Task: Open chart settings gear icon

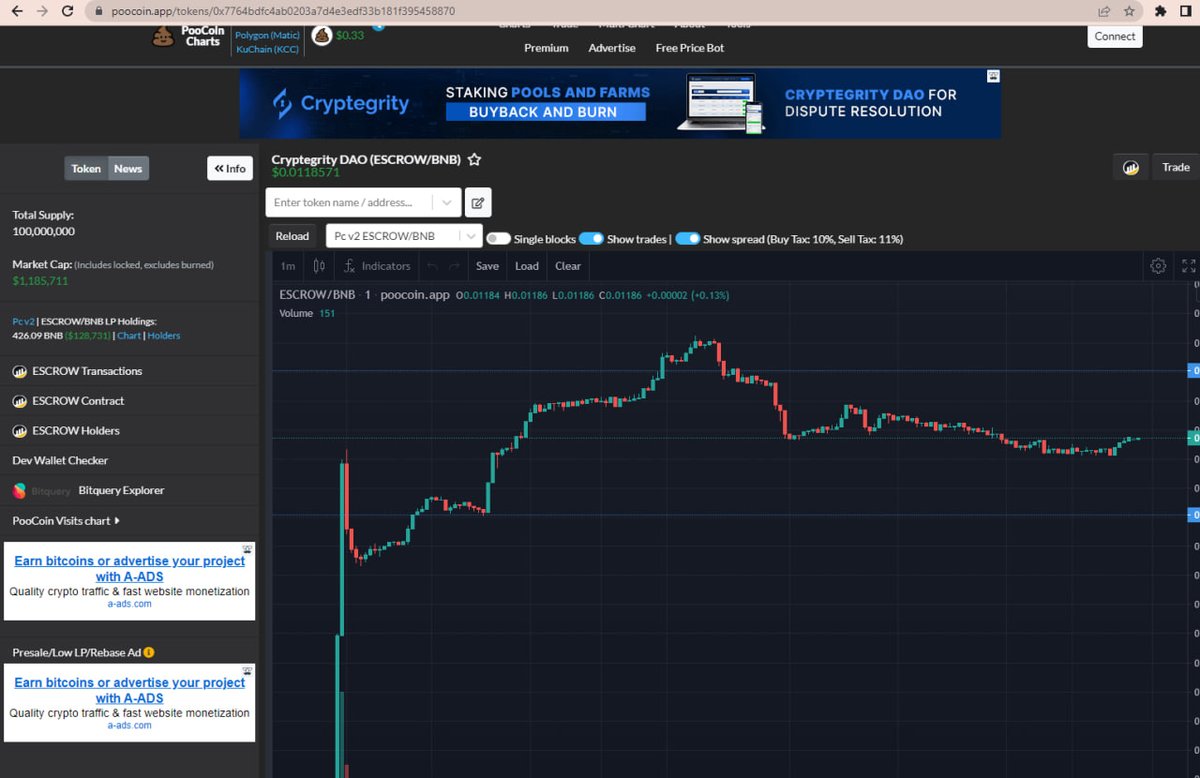Action: tap(1158, 266)
